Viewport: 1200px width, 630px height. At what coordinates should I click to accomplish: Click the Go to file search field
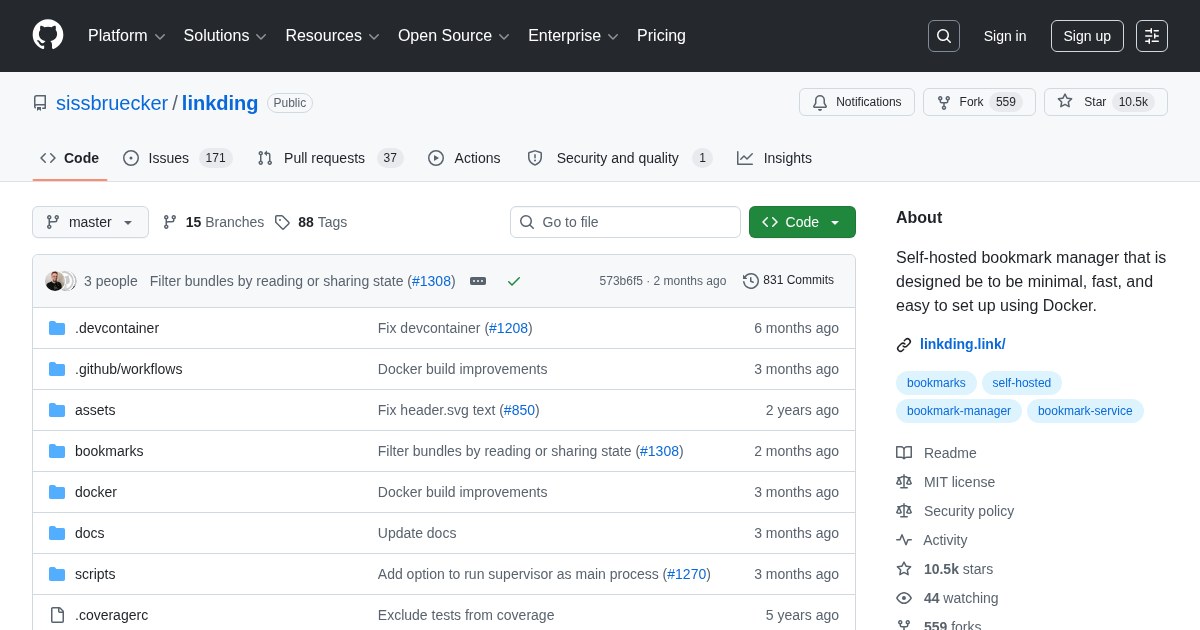click(x=625, y=222)
